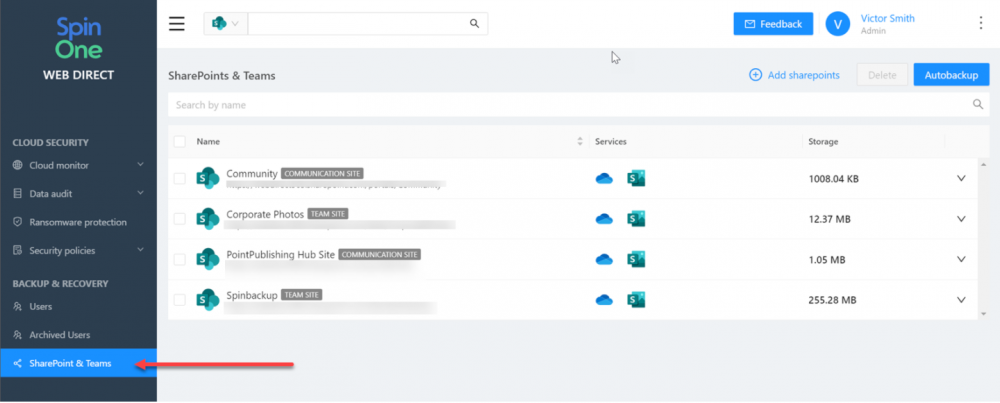The height and width of the screenshot is (403, 1000).
Task: Click the PointPublishing Hub Site SharePoint icon
Action: (207, 260)
